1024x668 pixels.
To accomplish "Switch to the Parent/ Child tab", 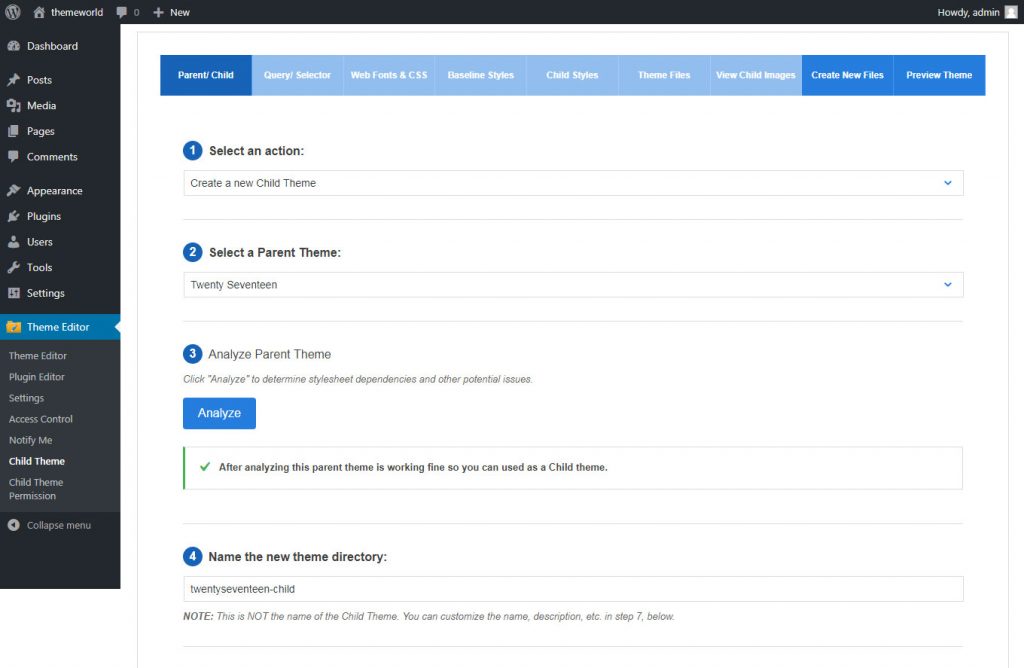I will click(206, 75).
